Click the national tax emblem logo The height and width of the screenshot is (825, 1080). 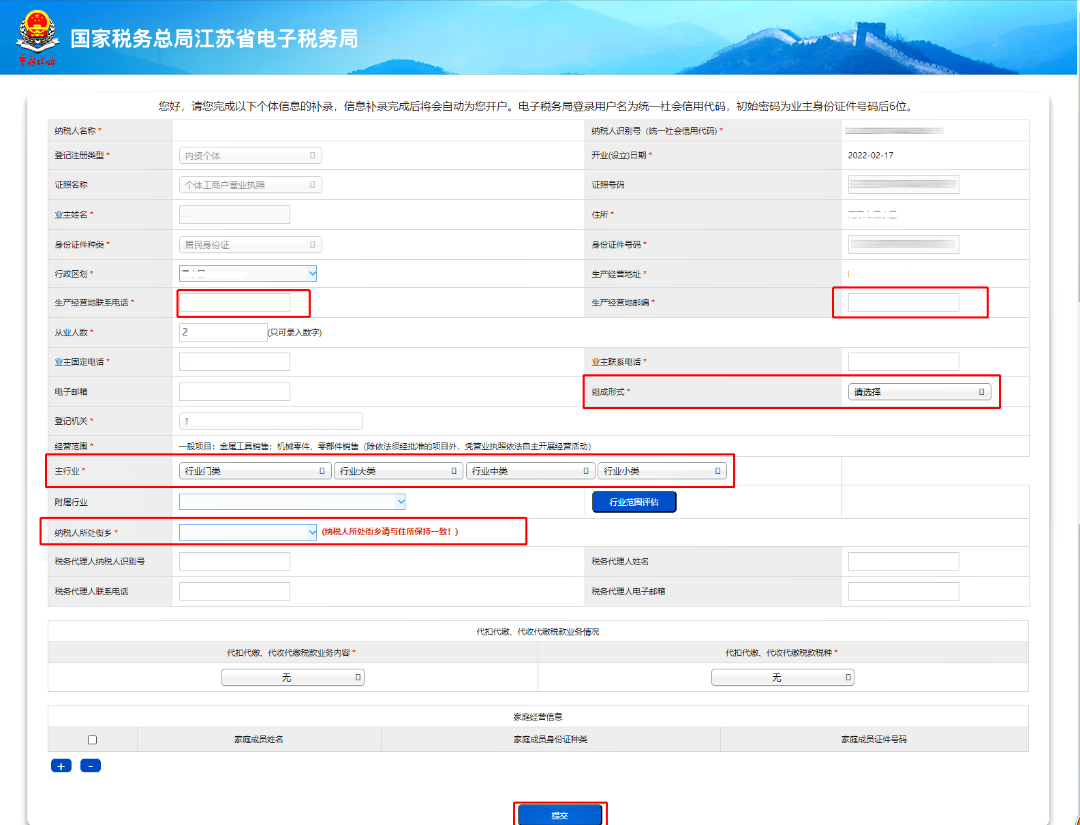click(37, 38)
